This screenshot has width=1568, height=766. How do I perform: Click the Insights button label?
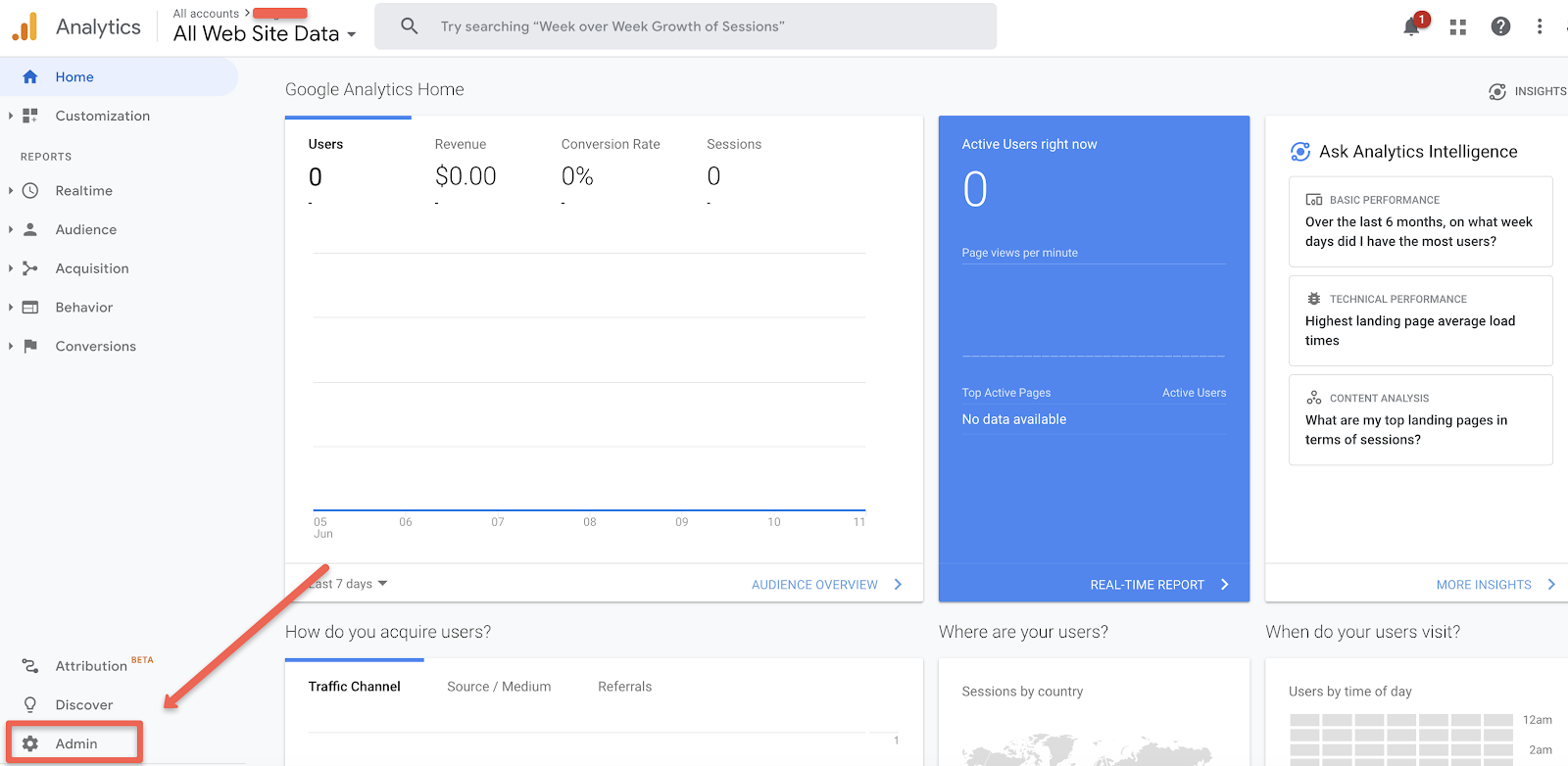(1540, 91)
